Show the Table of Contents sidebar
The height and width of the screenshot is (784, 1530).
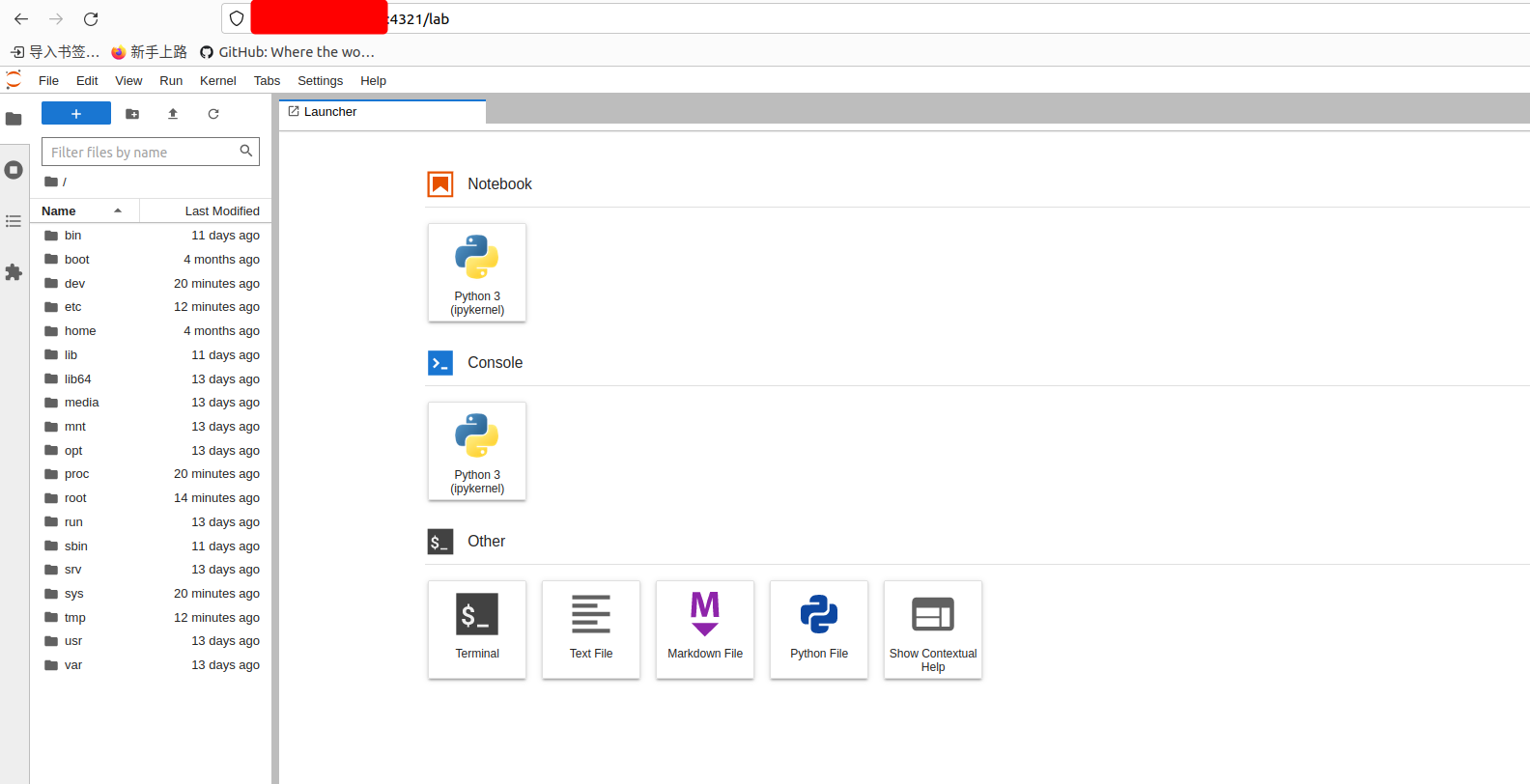pyautogui.click(x=14, y=221)
